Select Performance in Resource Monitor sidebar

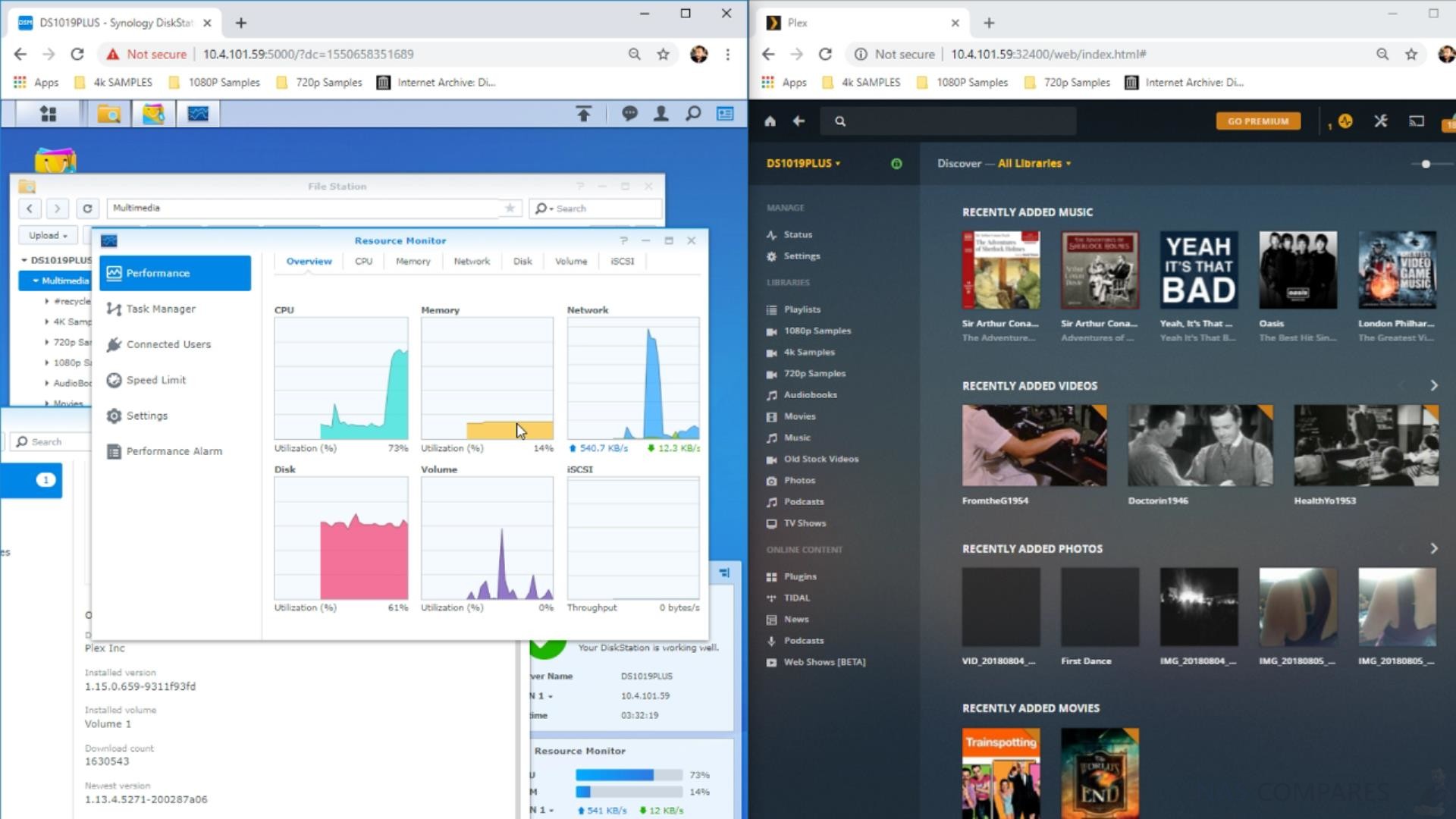[175, 273]
